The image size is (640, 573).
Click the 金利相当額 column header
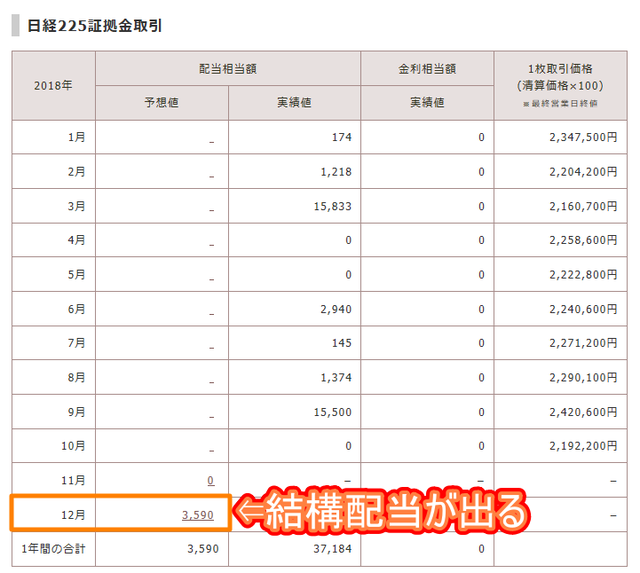click(427, 69)
